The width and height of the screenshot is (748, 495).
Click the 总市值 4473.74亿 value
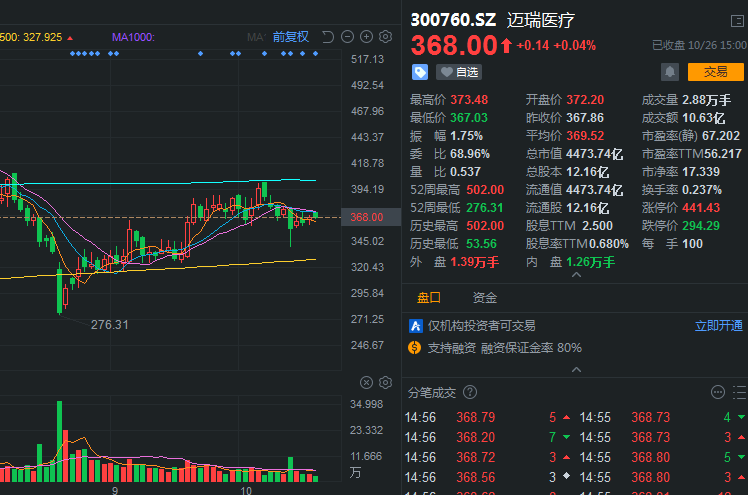[x=594, y=154]
